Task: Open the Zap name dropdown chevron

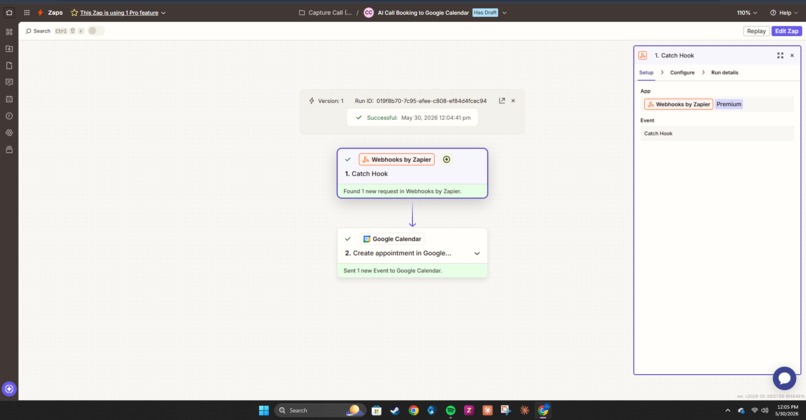Action: 504,13
